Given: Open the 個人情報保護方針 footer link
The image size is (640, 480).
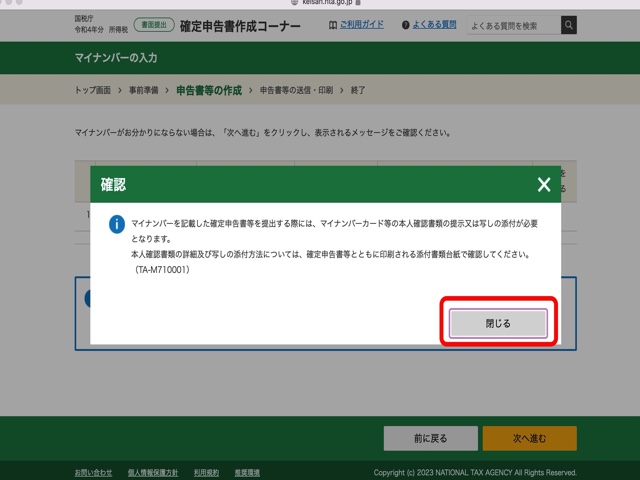Looking at the screenshot, I should 153,472.
